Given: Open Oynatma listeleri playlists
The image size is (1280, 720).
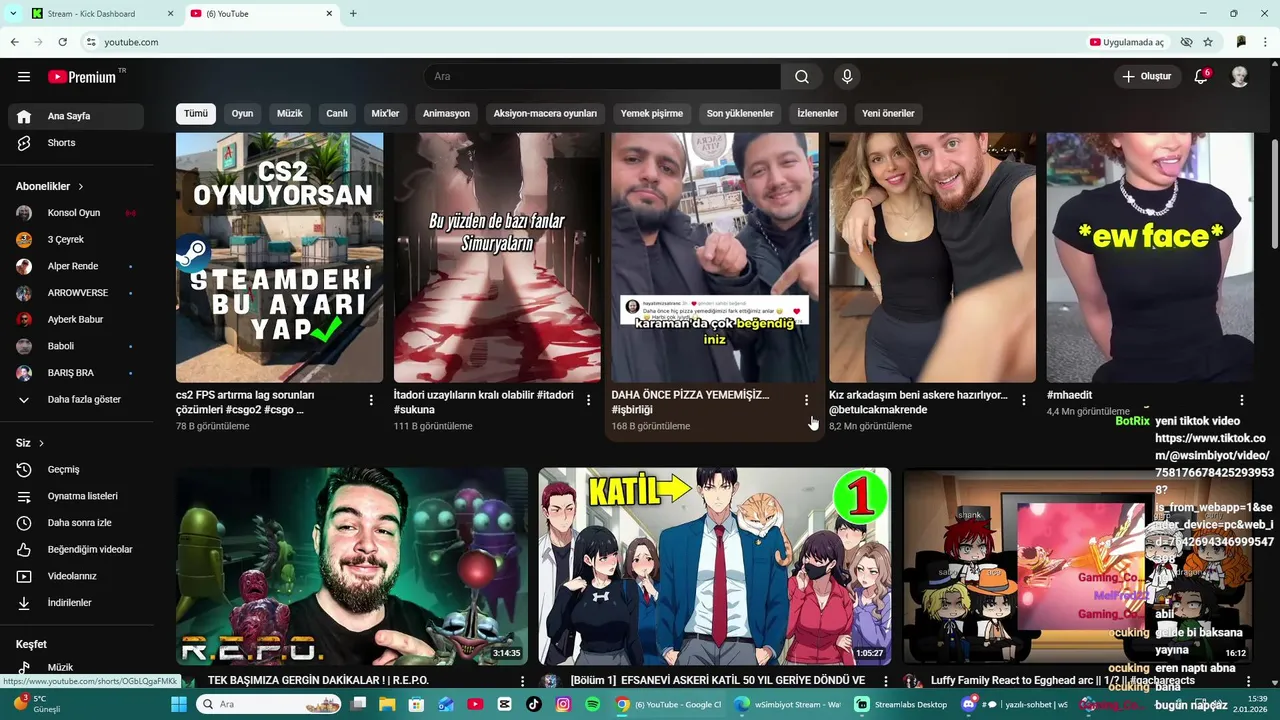Looking at the screenshot, I should pos(76,496).
